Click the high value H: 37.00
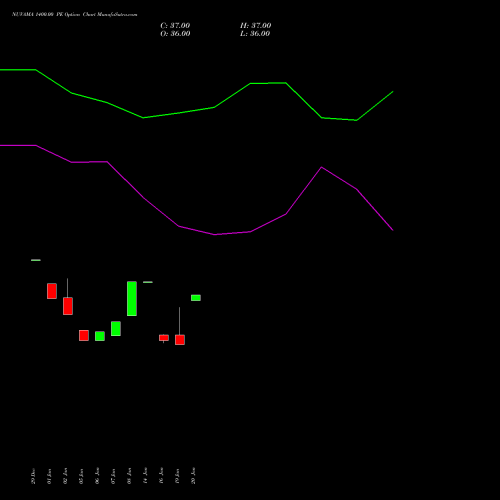Screen dimensions: 500x500 click(255, 26)
